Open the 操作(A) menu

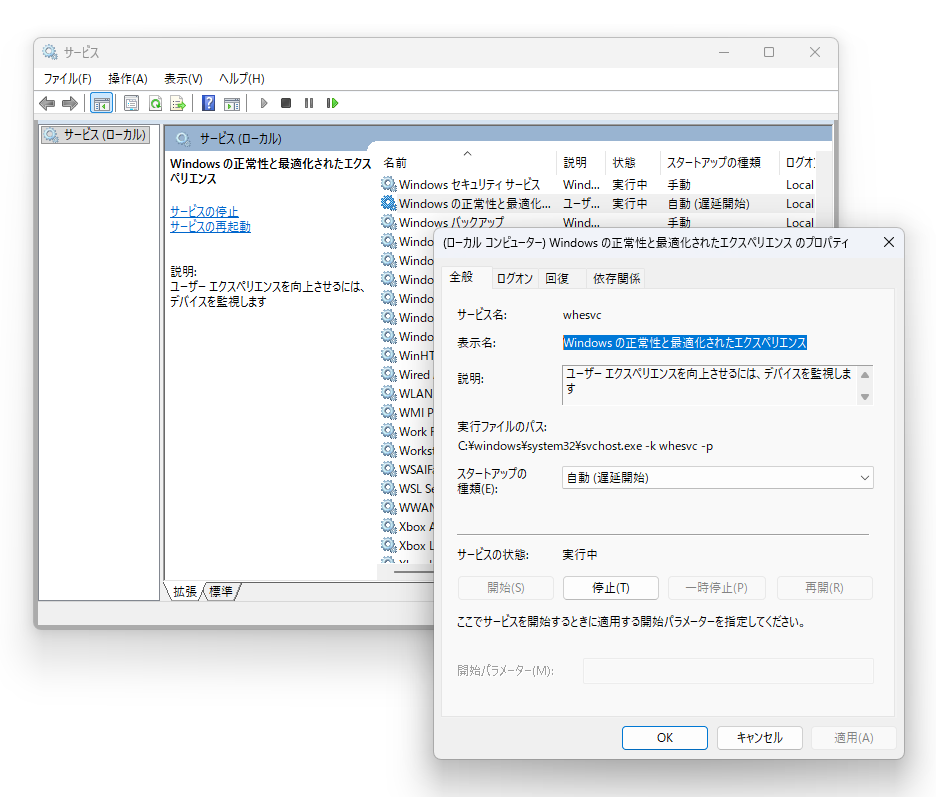(128, 78)
